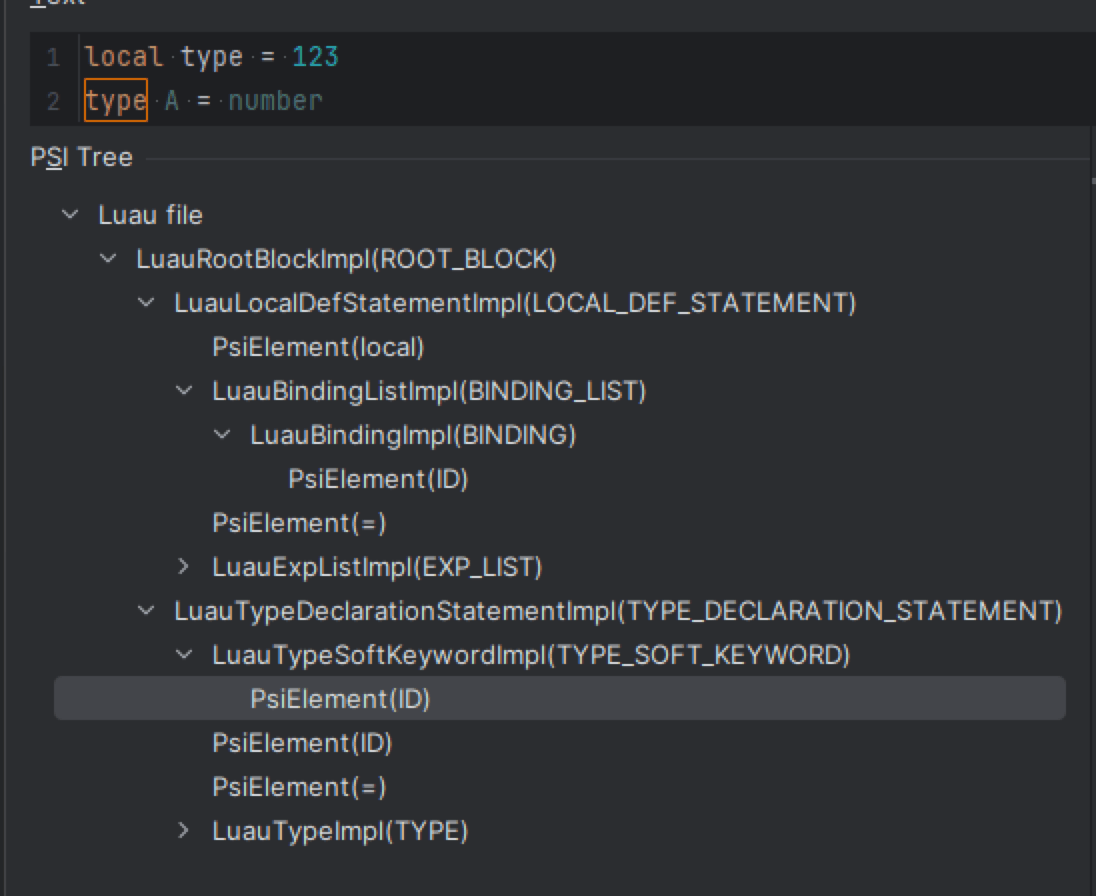Collapse the LuauRootBlockImpl(ROOT_BLOCK) node
This screenshot has height=896, width=1096.
point(107,259)
